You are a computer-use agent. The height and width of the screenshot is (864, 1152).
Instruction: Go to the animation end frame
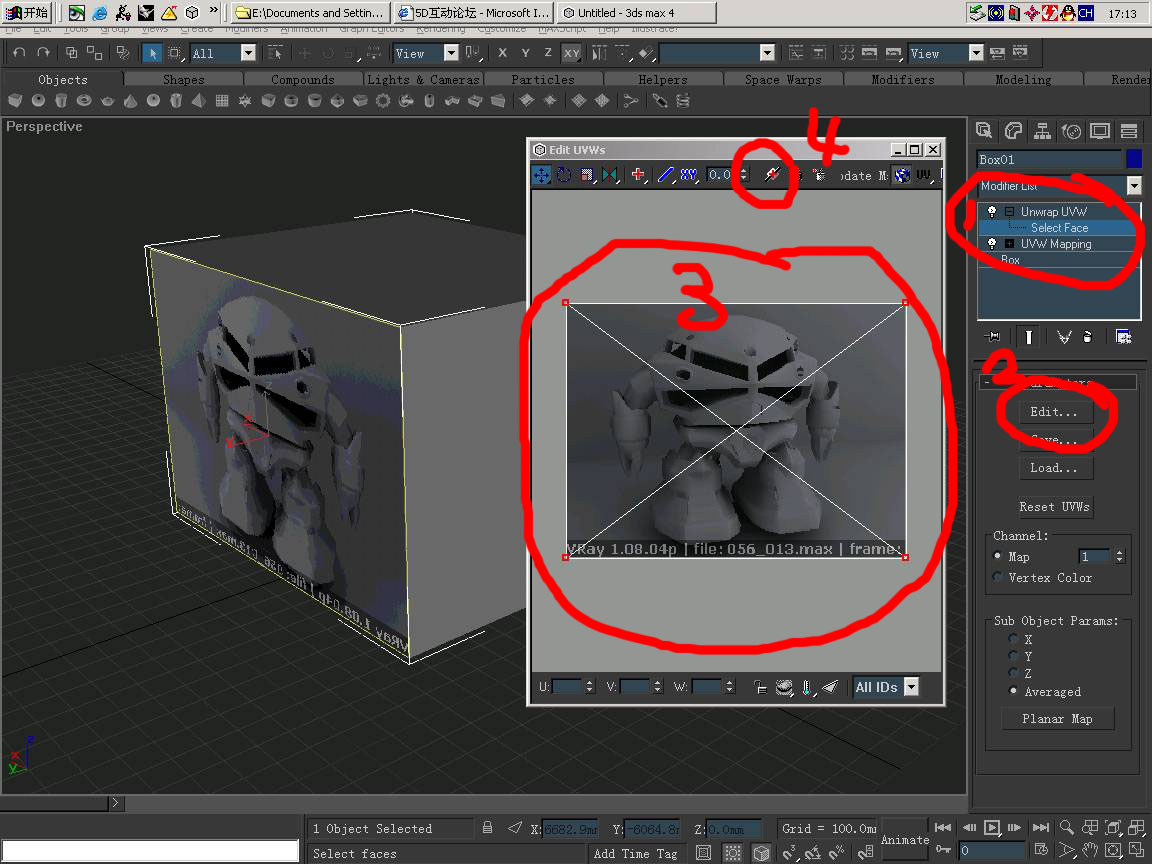tap(1040, 828)
